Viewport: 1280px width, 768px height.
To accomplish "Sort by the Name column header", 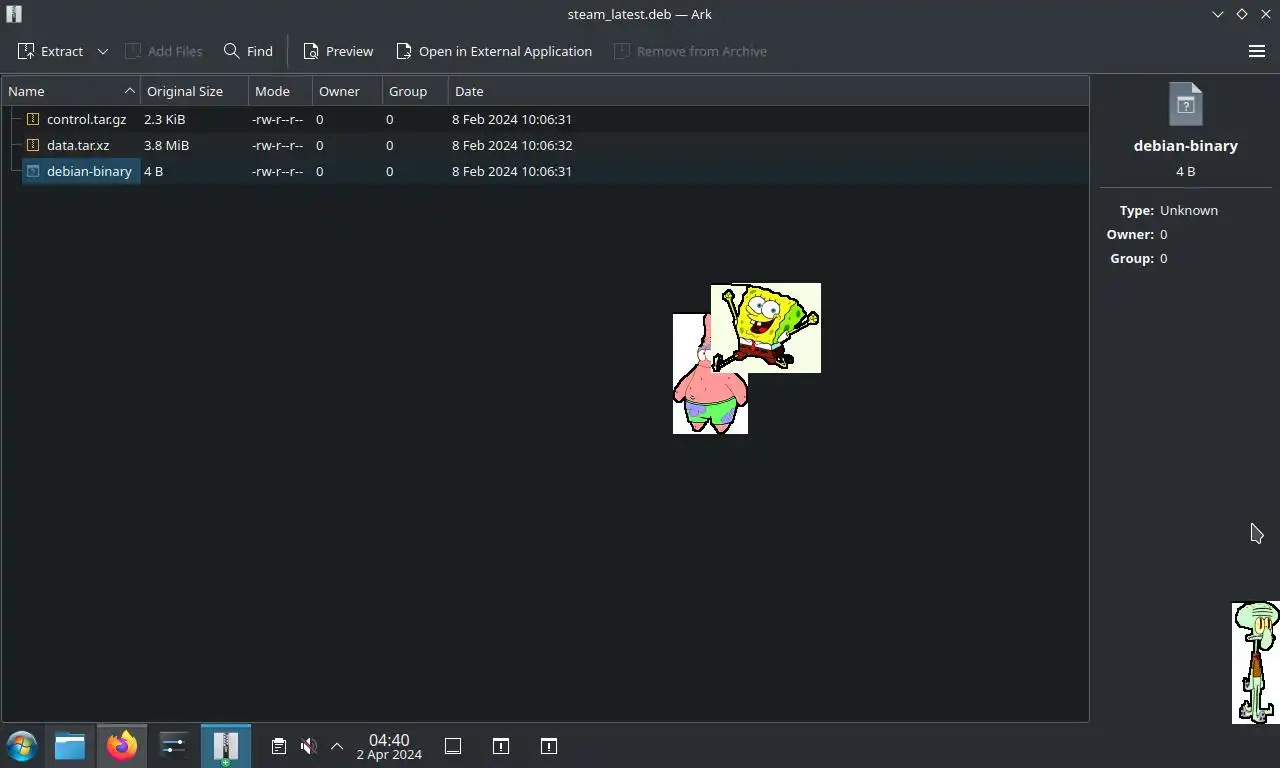I will click(x=71, y=91).
